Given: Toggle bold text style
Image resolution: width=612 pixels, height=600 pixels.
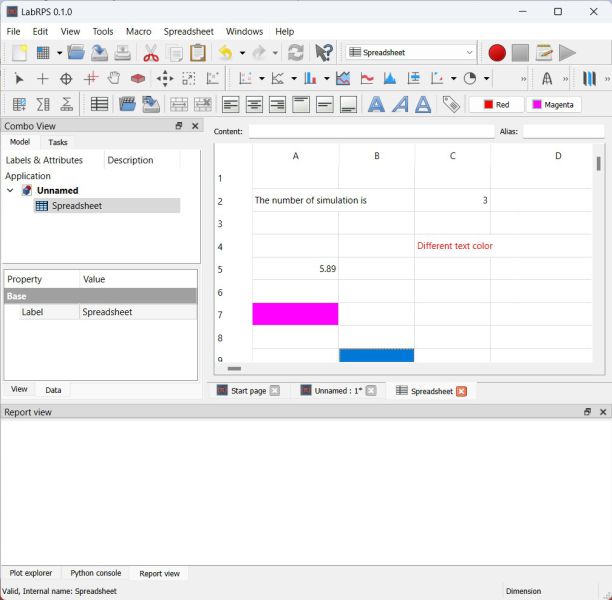Looking at the screenshot, I should [376, 105].
